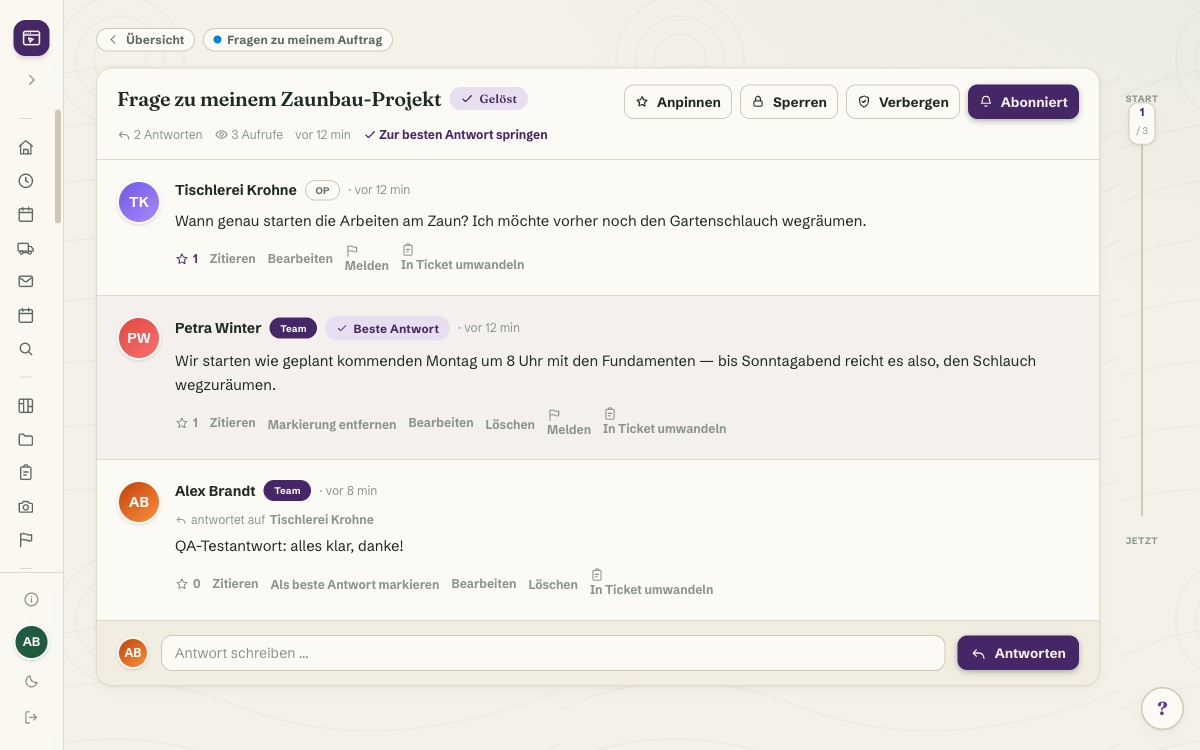Open the flag icon in sidebar
1200x750 pixels.
click(26, 539)
